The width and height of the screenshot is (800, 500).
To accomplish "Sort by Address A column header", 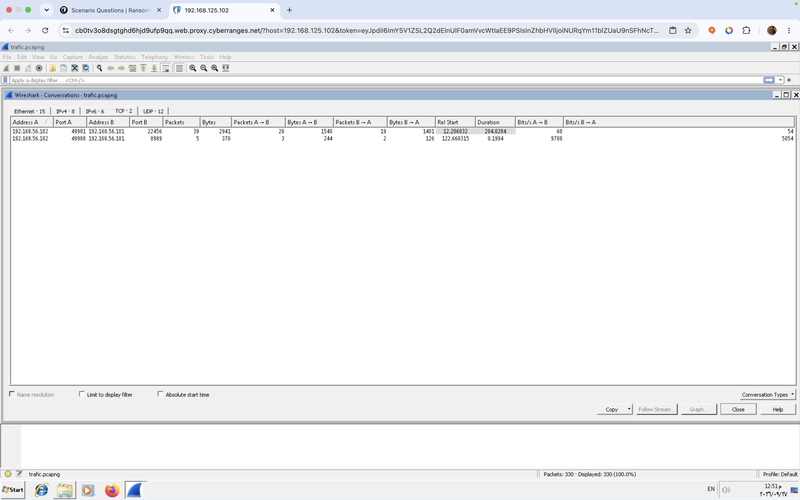I will tap(32, 122).
